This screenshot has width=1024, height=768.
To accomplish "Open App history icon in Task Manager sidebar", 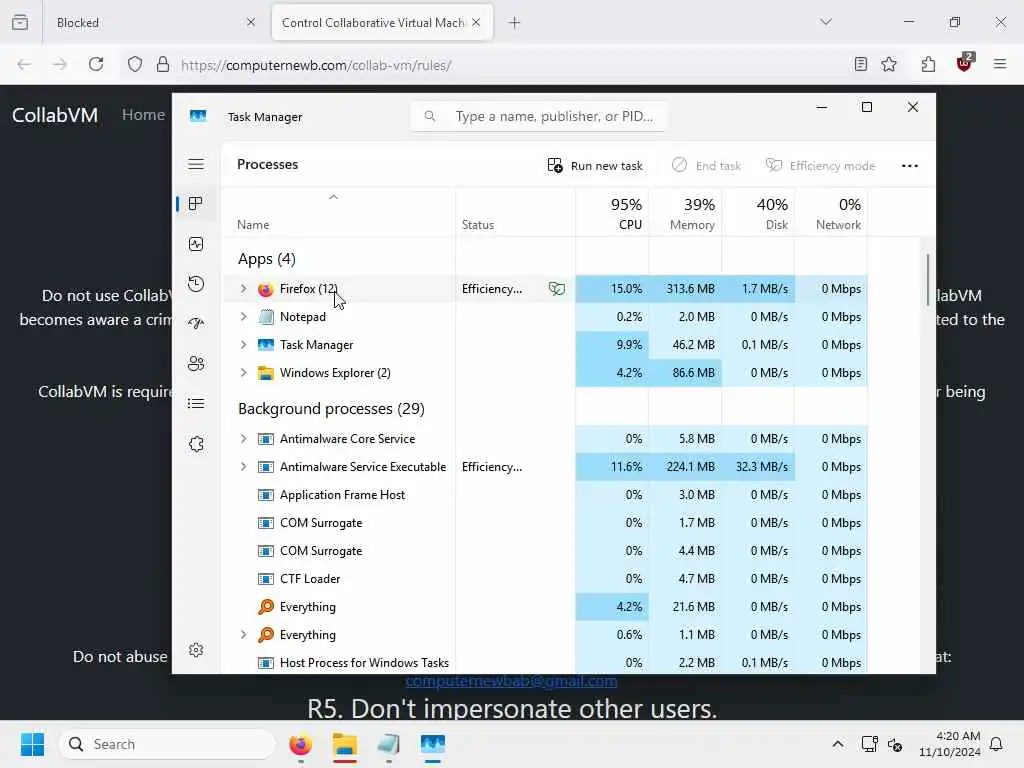I will [196, 284].
